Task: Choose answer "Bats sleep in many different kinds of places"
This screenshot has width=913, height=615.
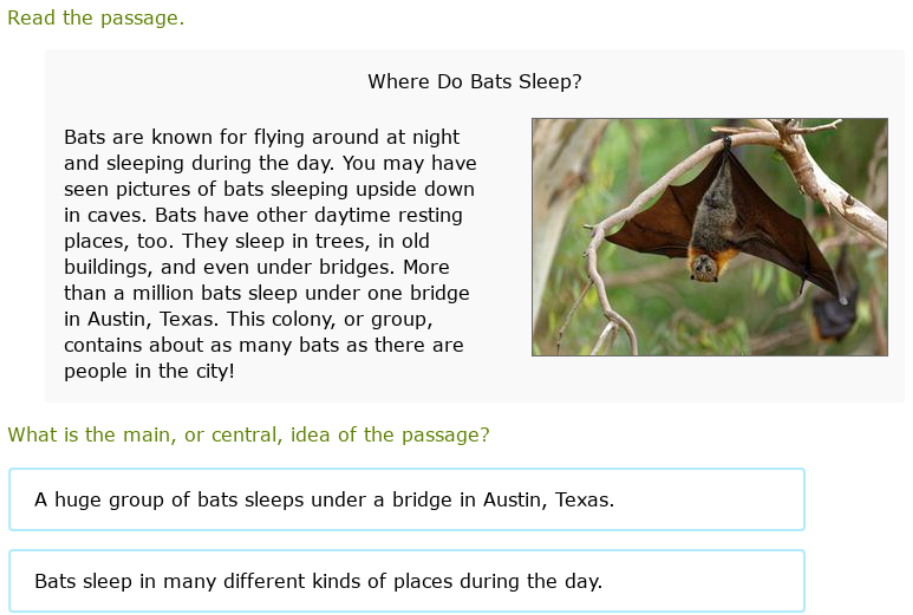Action: point(406,581)
